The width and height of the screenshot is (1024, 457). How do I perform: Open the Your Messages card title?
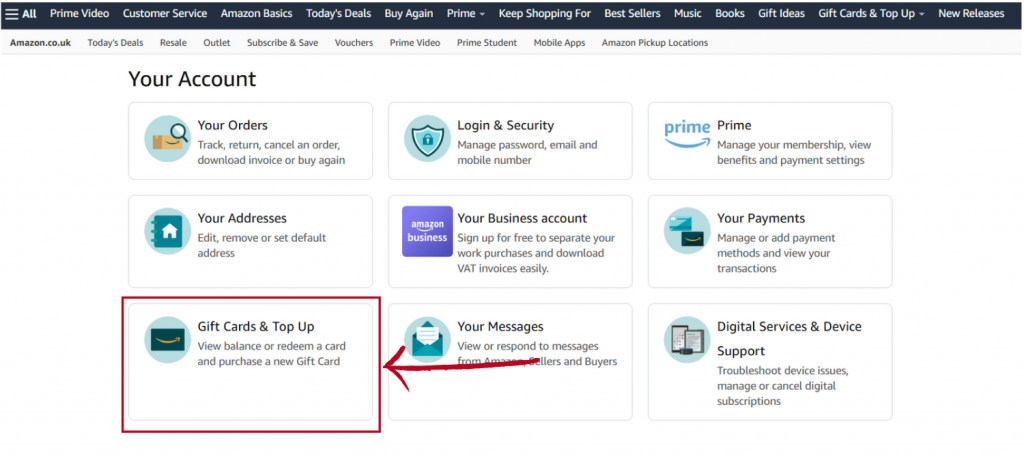pos(500,326)
